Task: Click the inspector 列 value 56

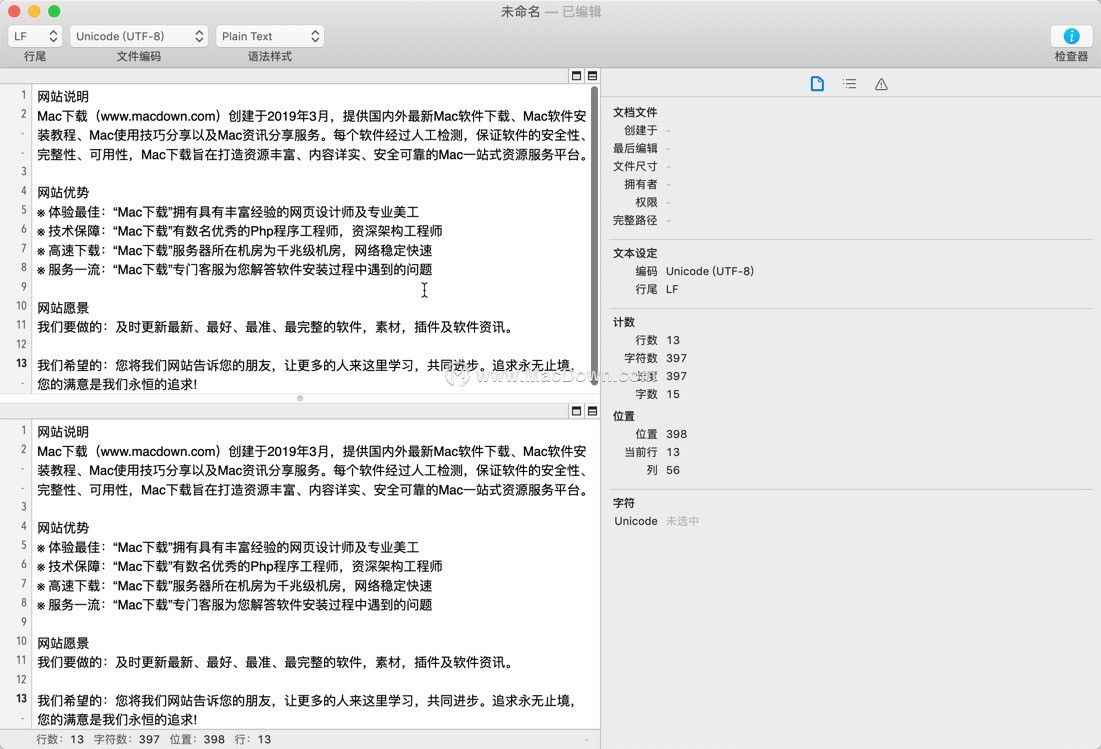Action: (673, 470)
